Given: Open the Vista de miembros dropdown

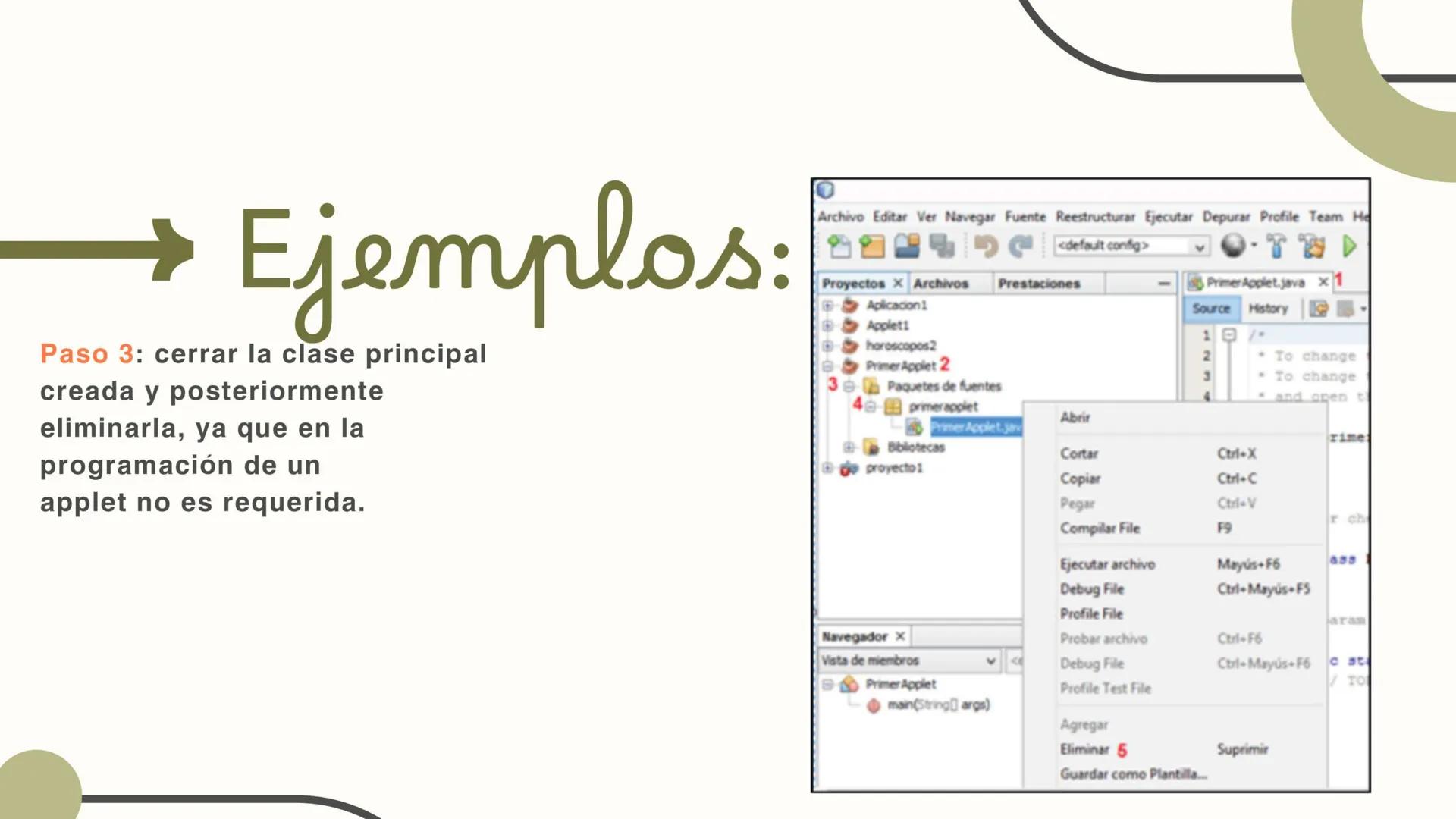Looking at the screenshot, I should pyautogui.click(x=992, y=661).
